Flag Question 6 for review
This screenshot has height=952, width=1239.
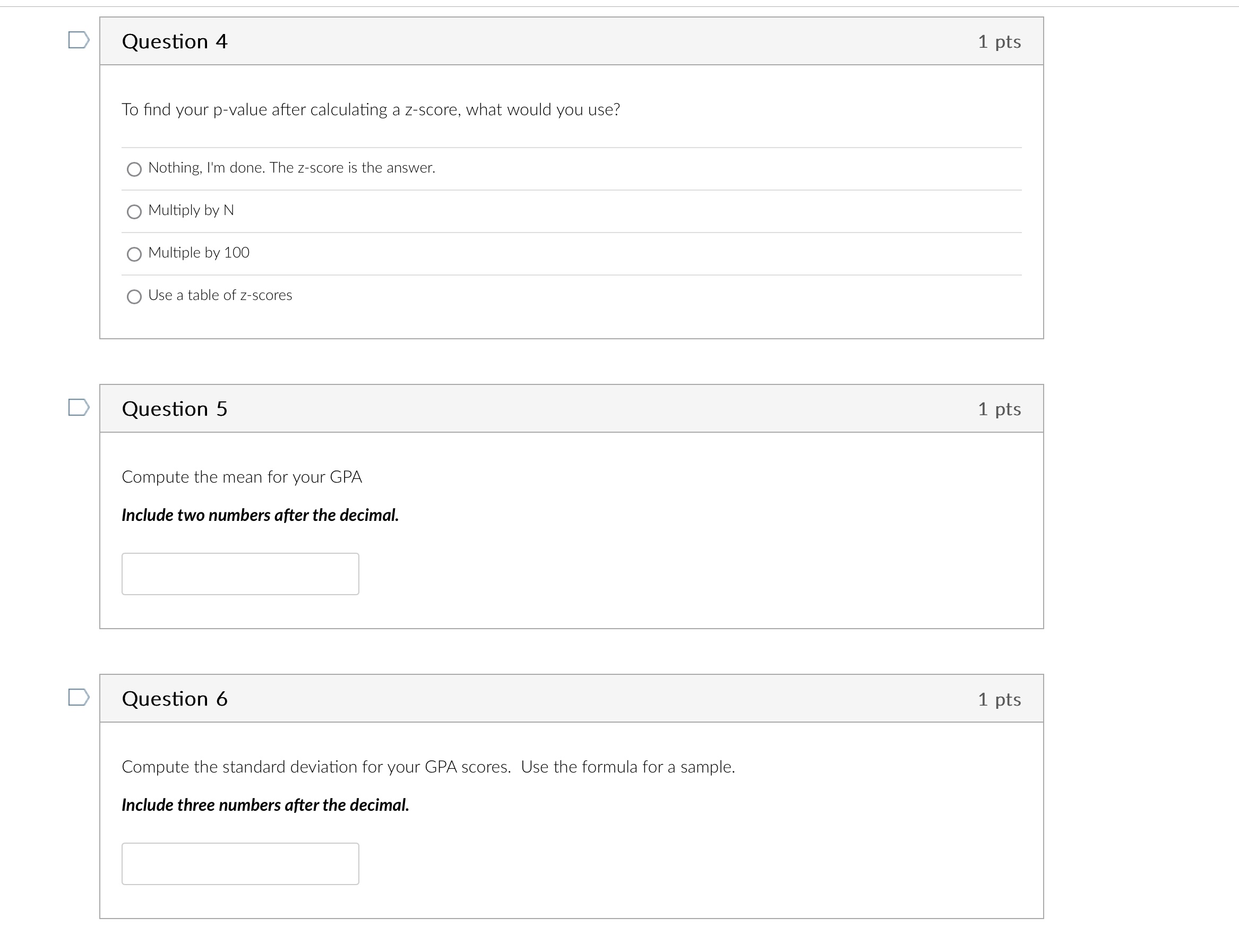pyautogui.click(x=78, y=697)
